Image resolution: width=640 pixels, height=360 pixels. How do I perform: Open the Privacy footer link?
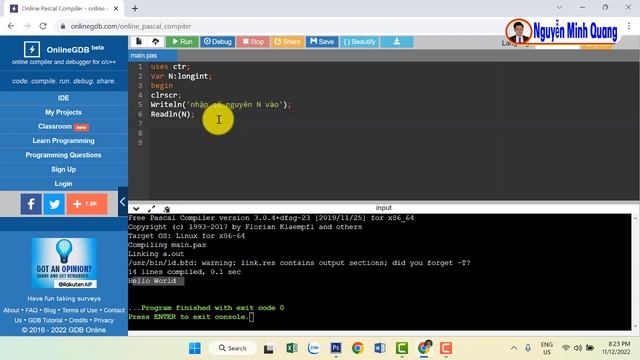104,320
